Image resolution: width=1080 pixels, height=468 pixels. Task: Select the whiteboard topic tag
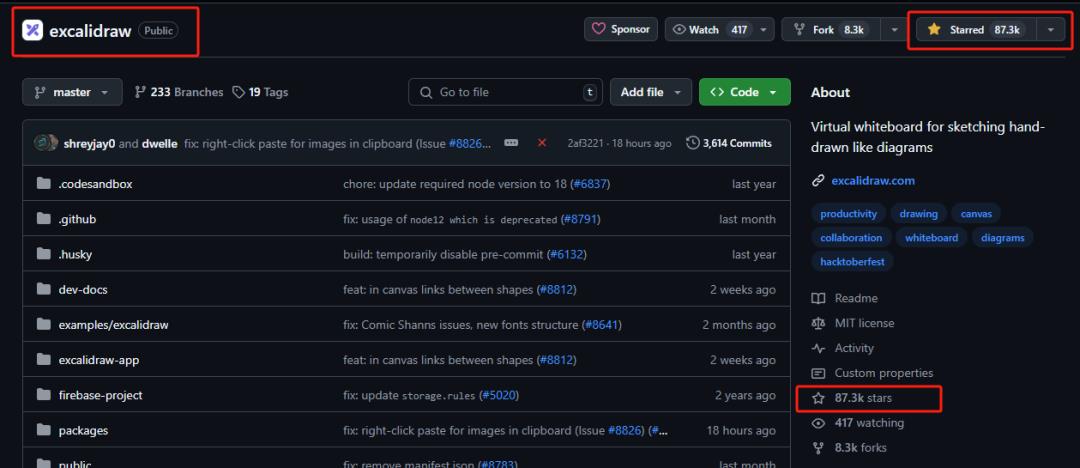pos(931,238)
